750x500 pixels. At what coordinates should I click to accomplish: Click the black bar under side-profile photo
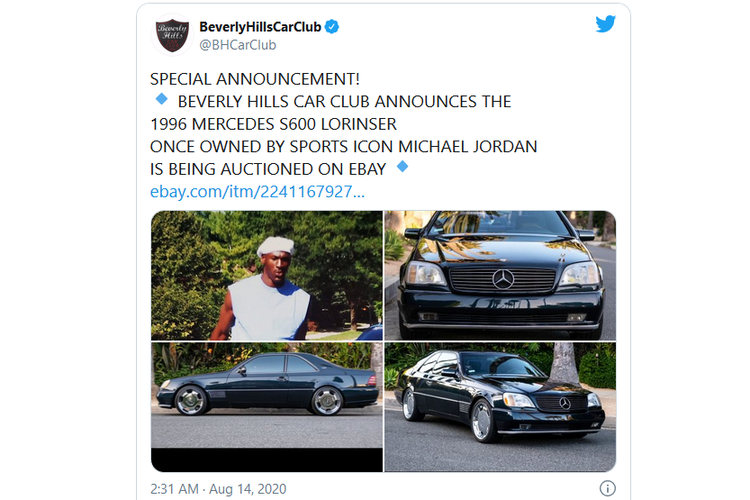click(267, 460)
